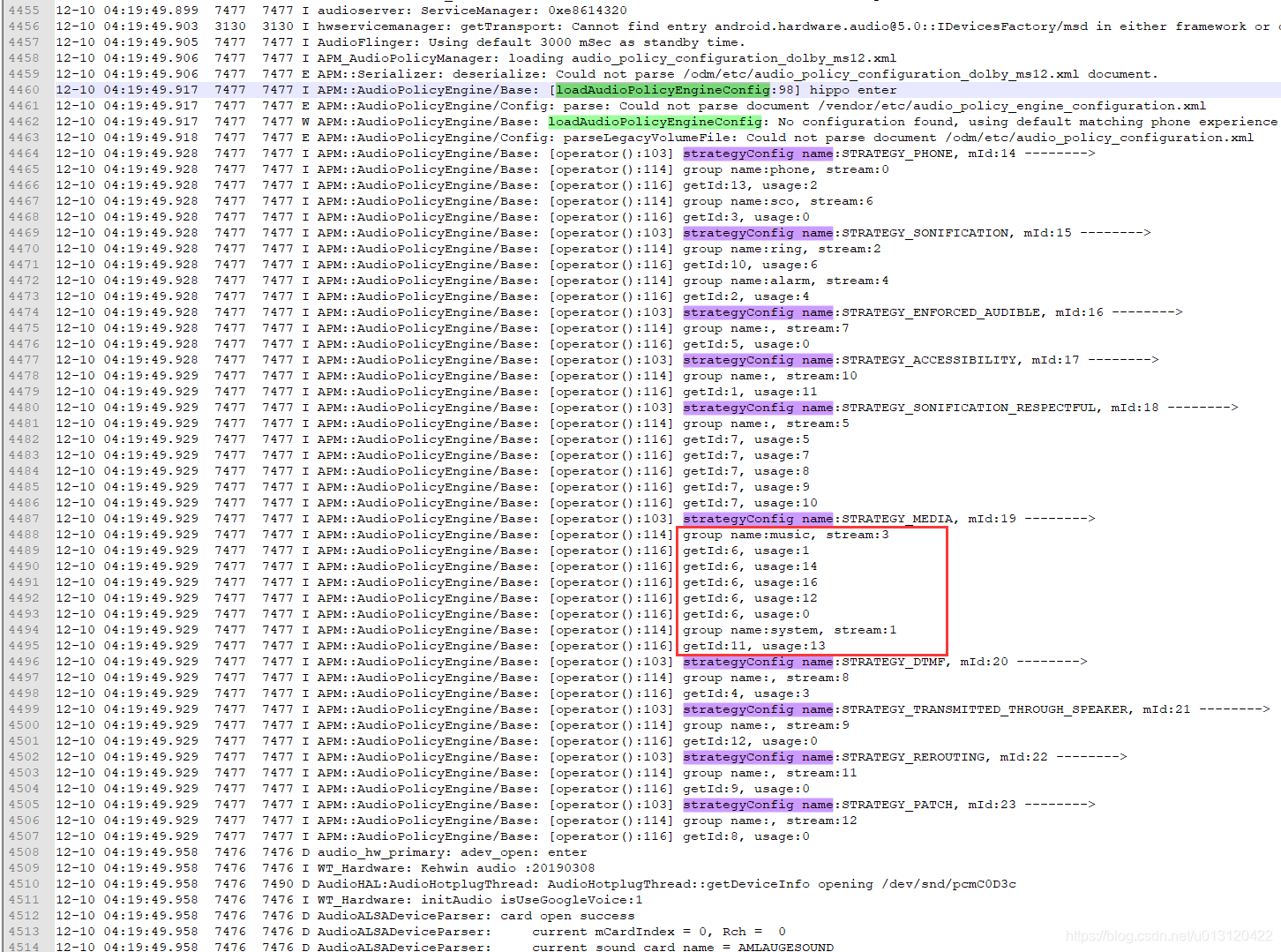Viewport: 1281px width, 952px height.
Task: Click text 'group name:alarm, stream:4'
Action: pyautogui.click(x=786, y=281)
